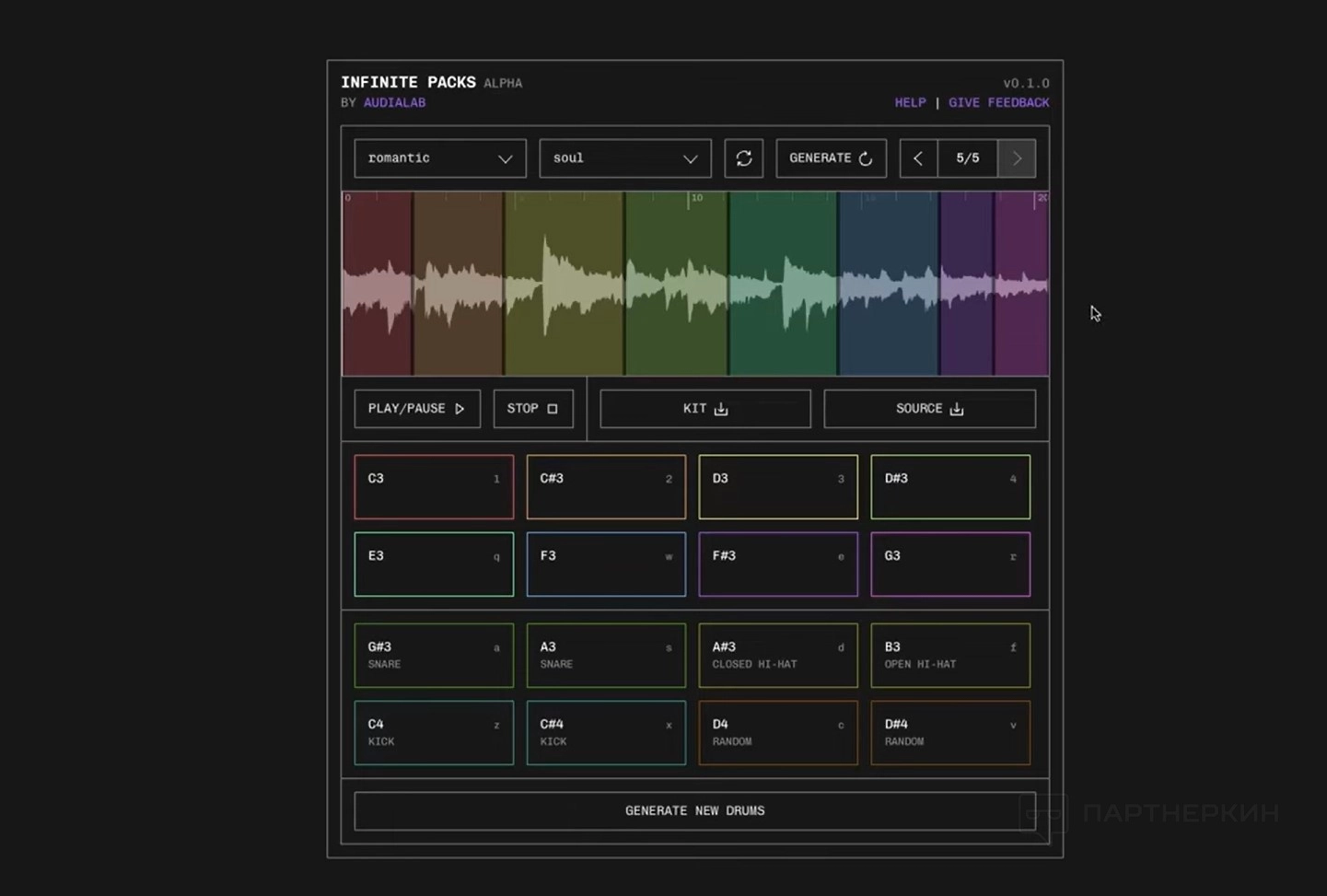Image resolution: width=1327 pixels, height=896 pixels.
Task: Click the 10 marker on waveform ruler
Action: pos(697,198)
